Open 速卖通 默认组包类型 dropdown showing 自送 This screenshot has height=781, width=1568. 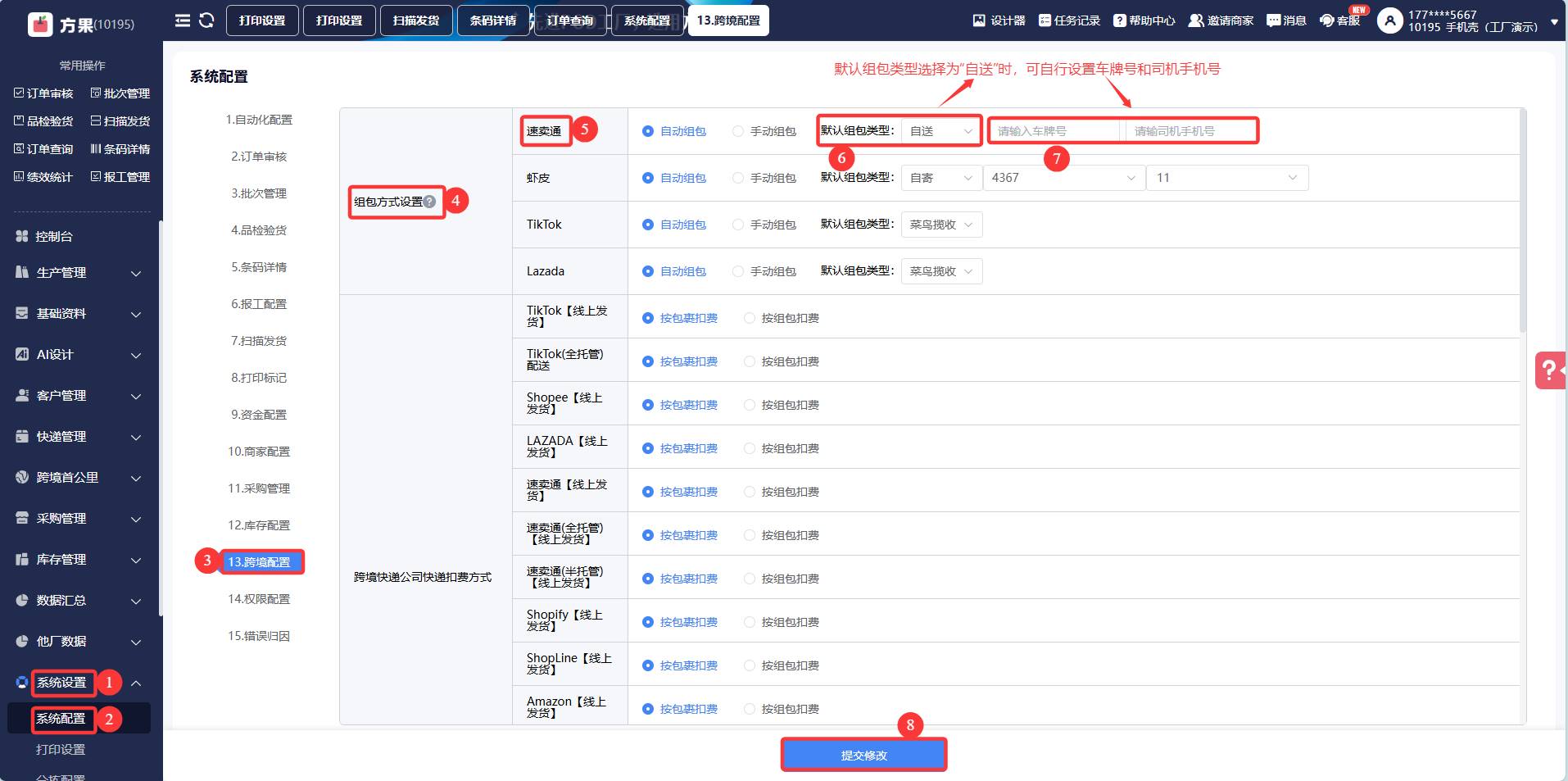(941, 131)
